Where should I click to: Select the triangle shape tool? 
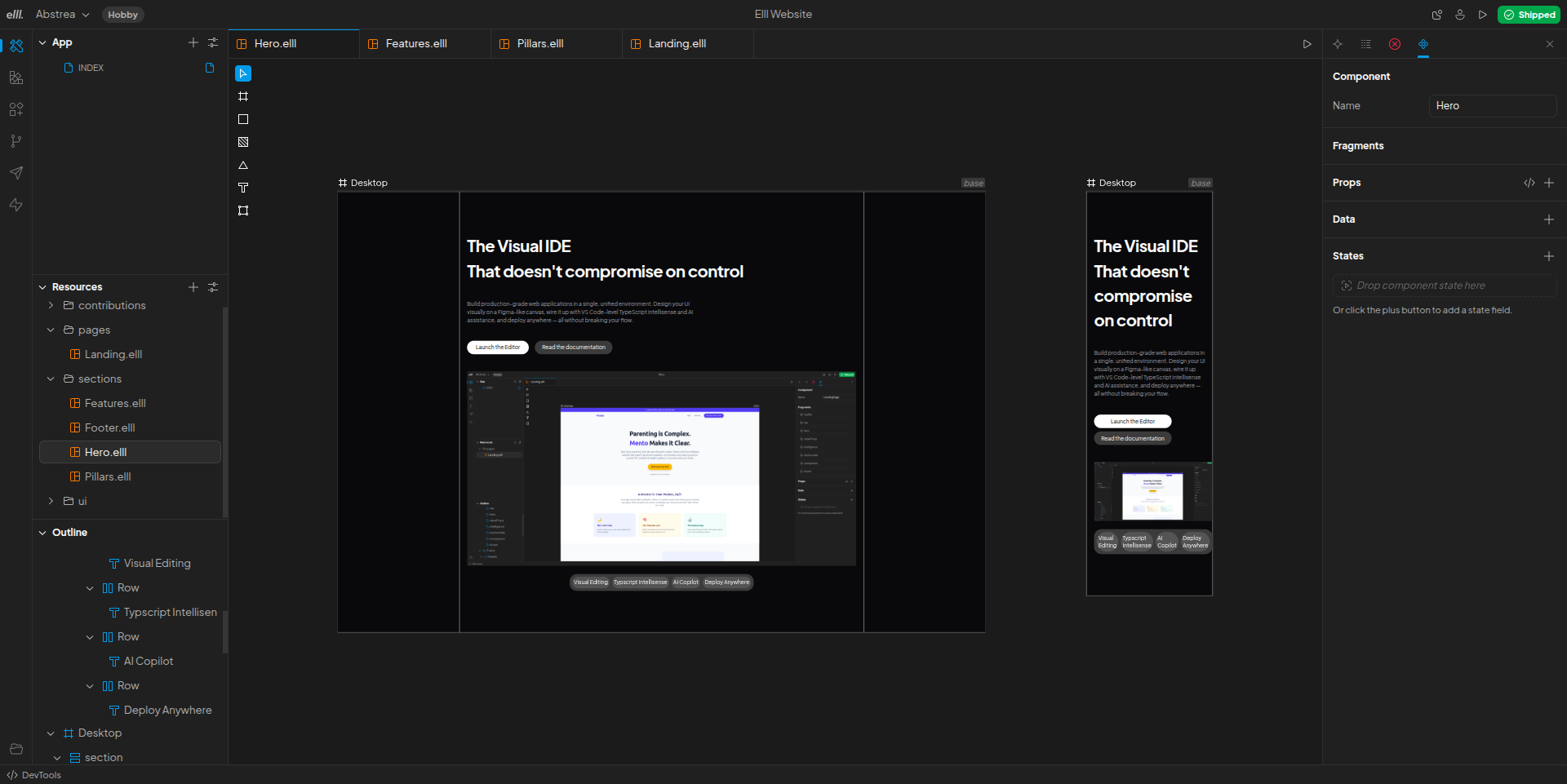coord(243,165)
